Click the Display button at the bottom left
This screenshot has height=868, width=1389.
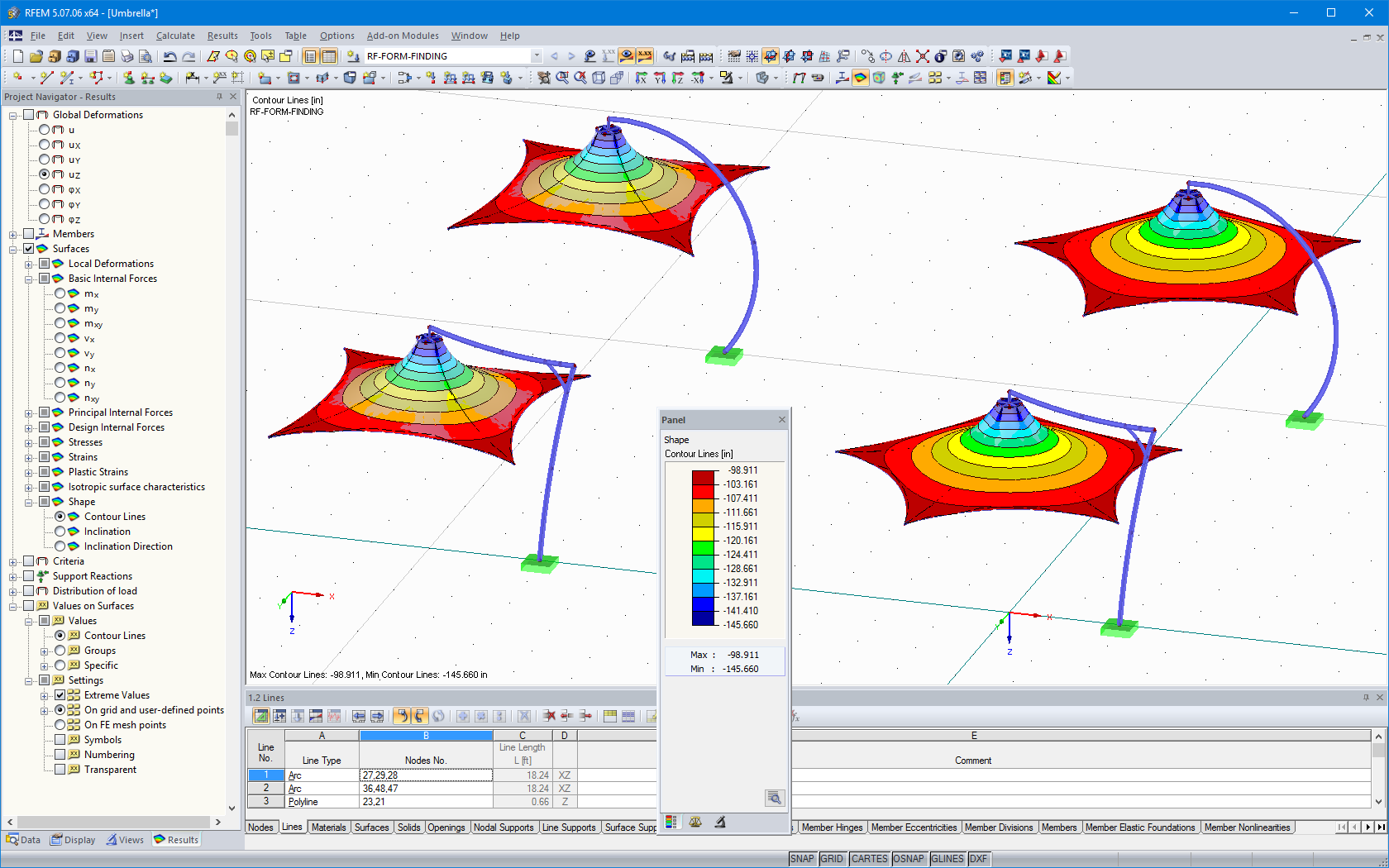pyautogui.click(x=73, y=839)
